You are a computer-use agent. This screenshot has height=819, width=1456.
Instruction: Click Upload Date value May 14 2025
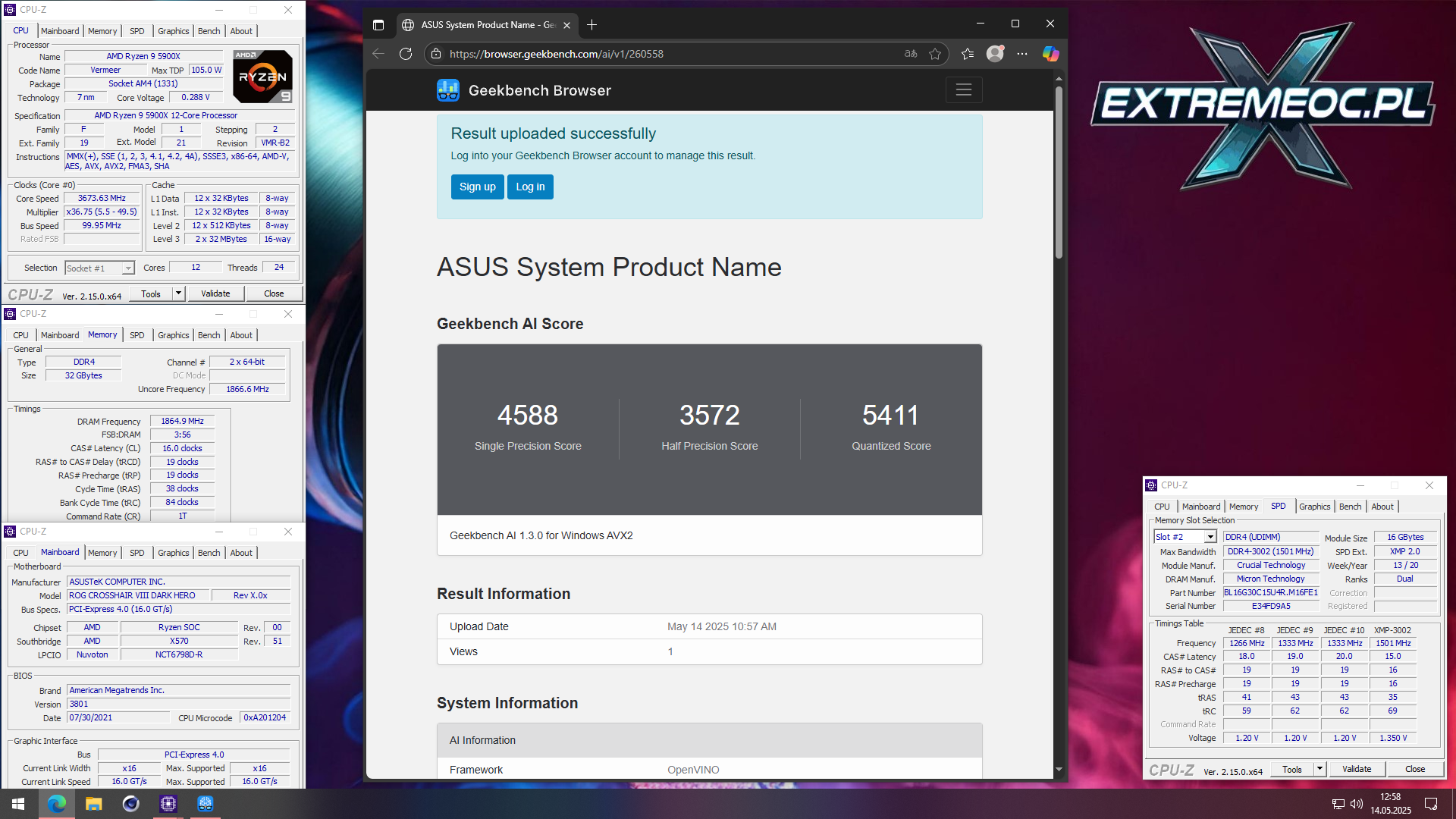pyautogui.click(x=722, y=626)
